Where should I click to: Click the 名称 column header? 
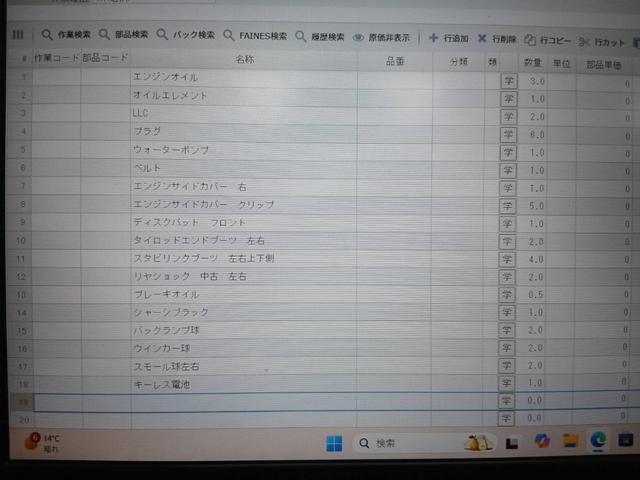243,59
